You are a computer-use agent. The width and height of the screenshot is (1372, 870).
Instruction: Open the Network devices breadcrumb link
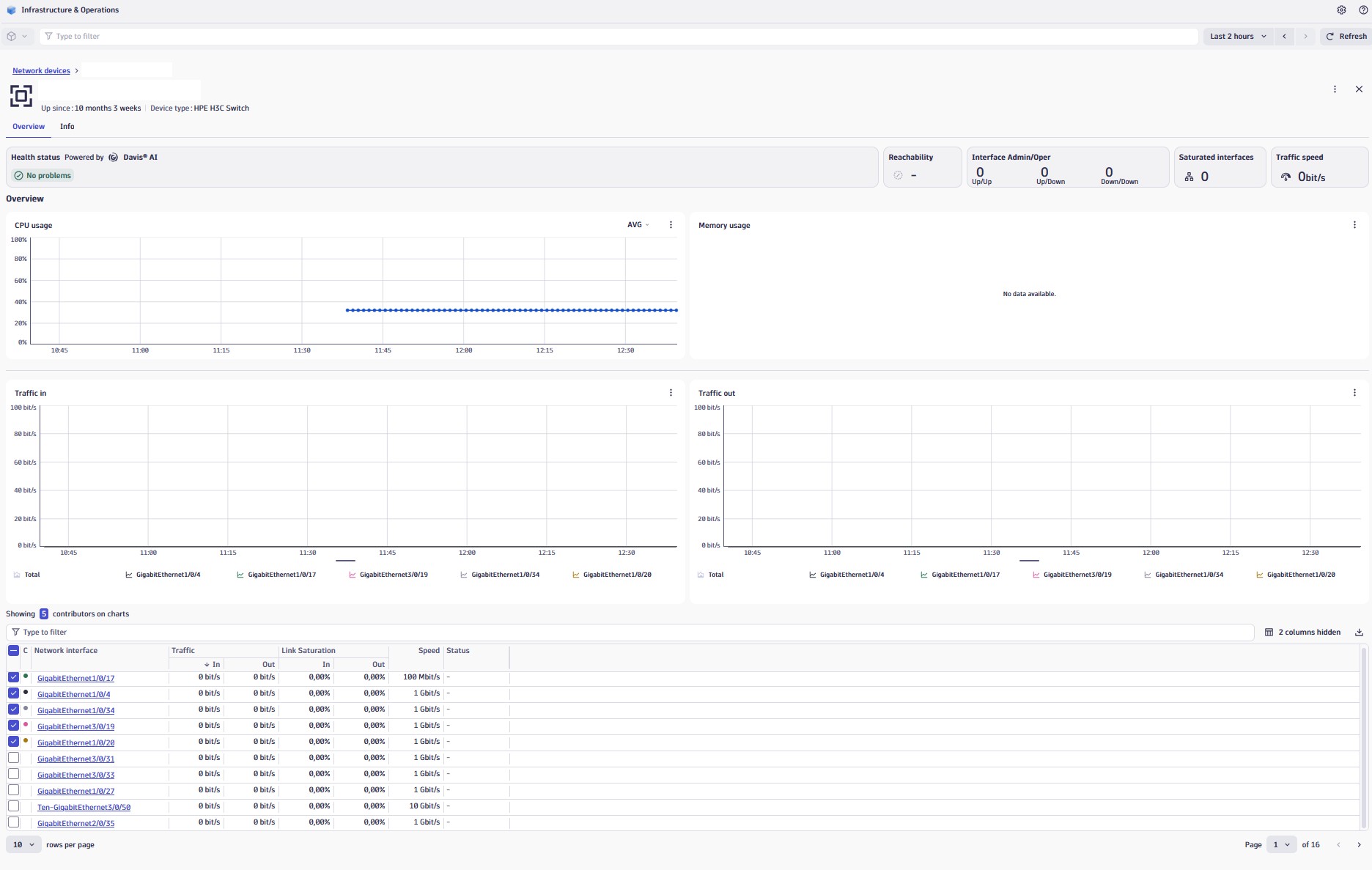41,71
